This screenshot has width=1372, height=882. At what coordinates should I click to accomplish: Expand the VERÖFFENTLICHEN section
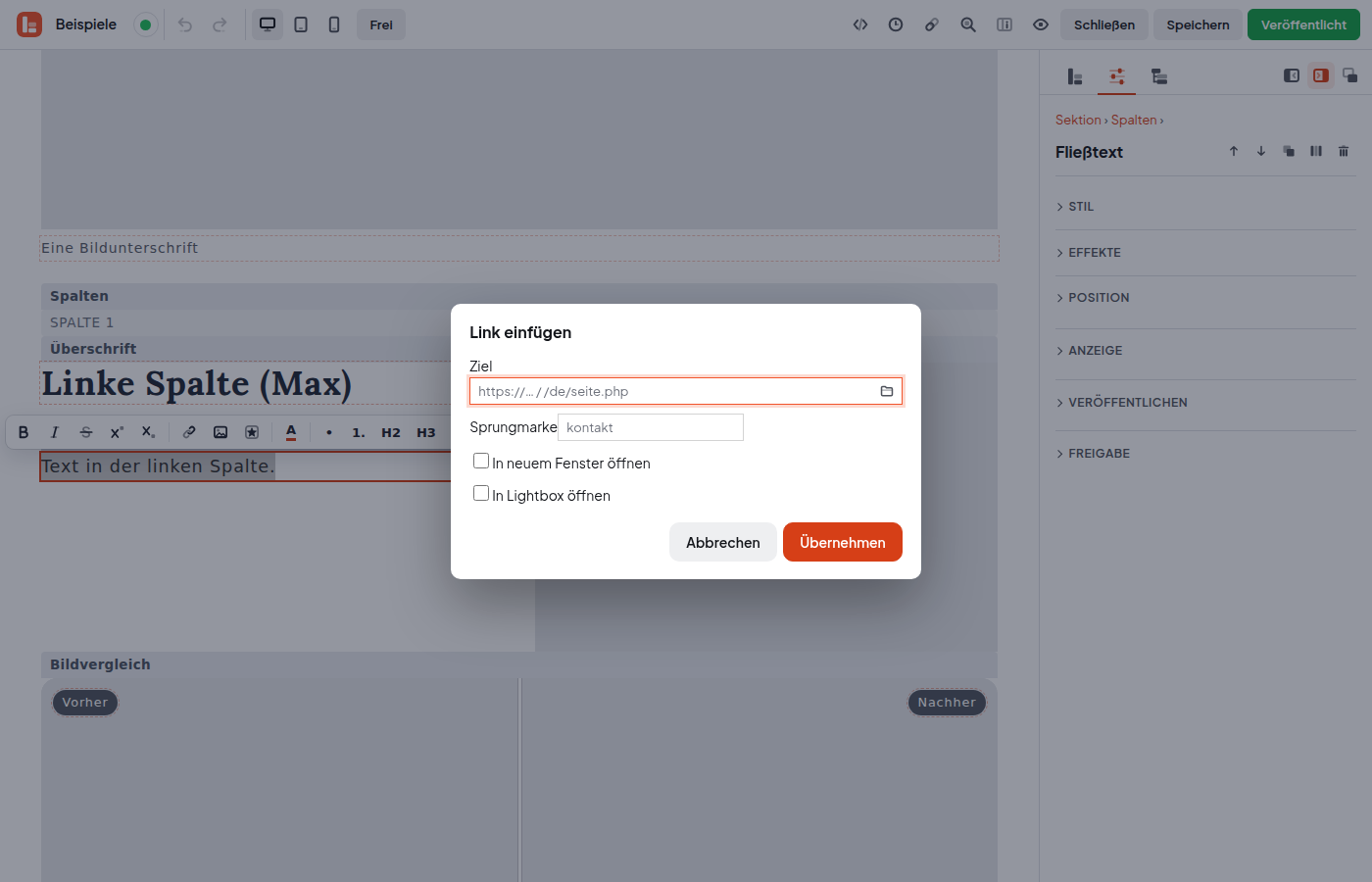click(1205, 403)
